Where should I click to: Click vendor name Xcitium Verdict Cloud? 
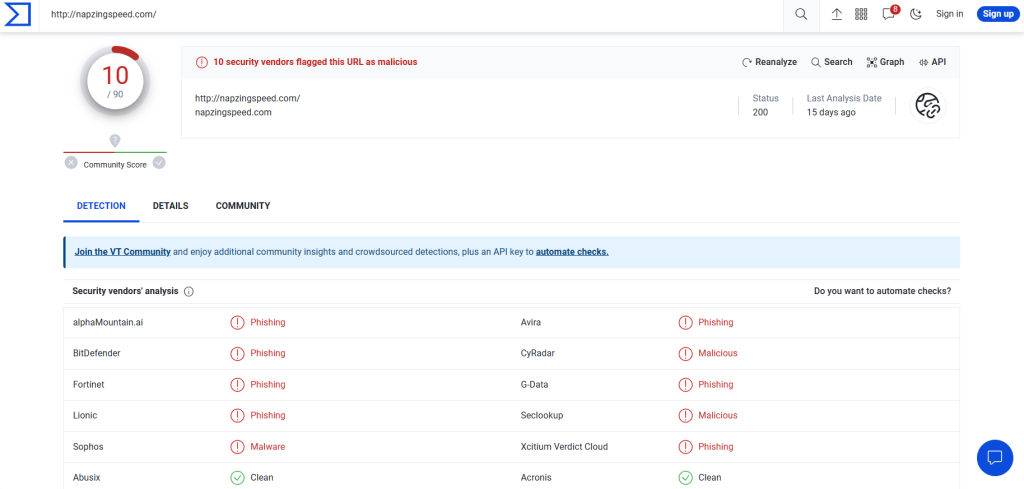tap(564, 447)
